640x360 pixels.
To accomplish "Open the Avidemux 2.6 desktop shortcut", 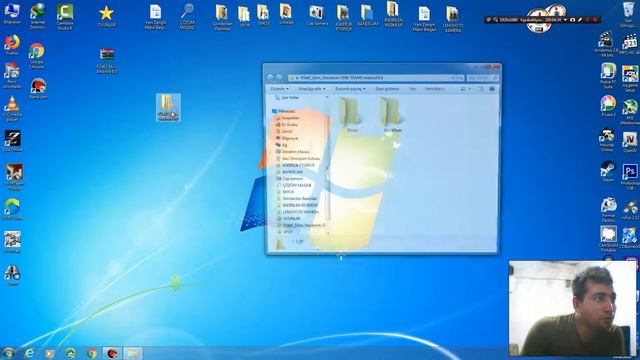I will coord(607,44).
